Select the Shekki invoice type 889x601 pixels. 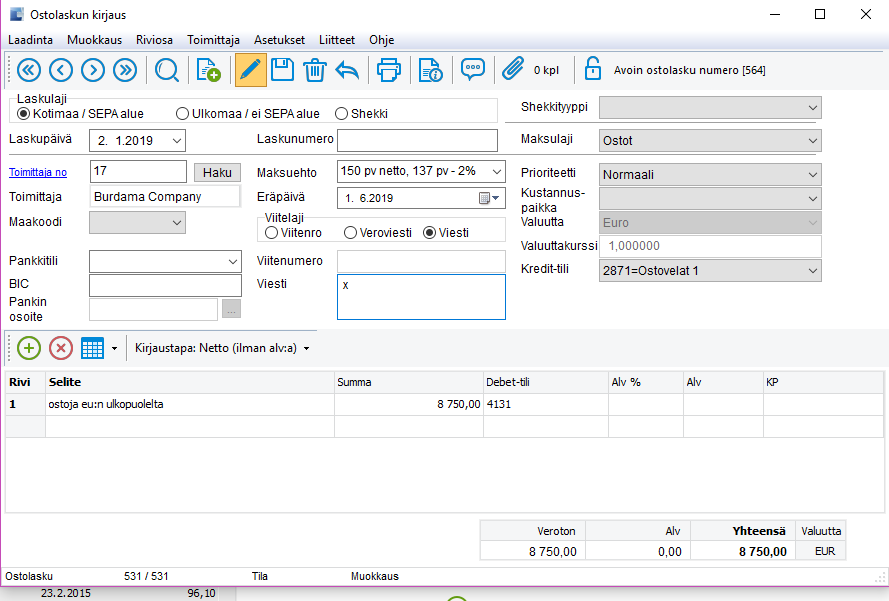point(342,114)
